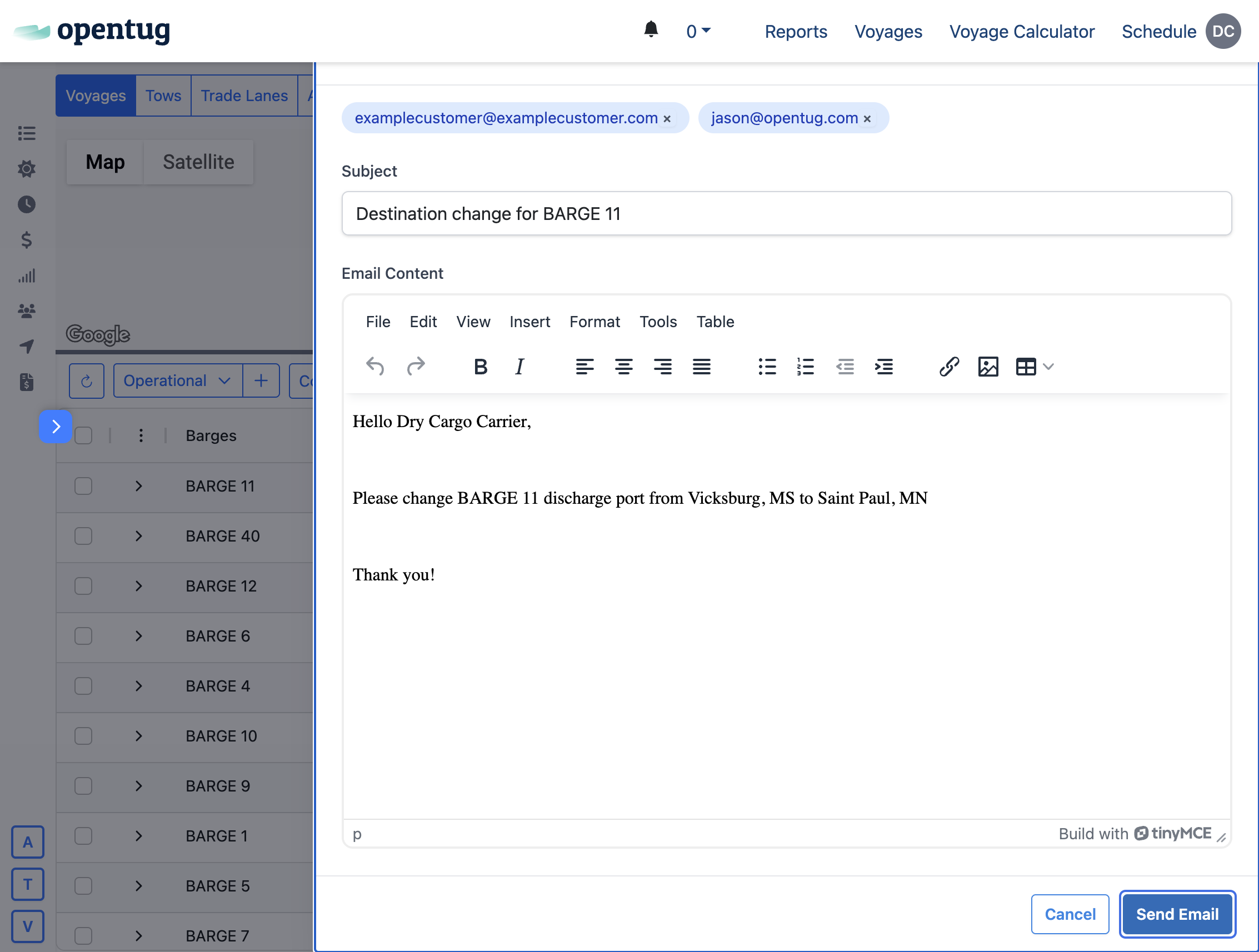Click the insert image icon
The height and width of the screenshot is (952, 1259).
987,367
